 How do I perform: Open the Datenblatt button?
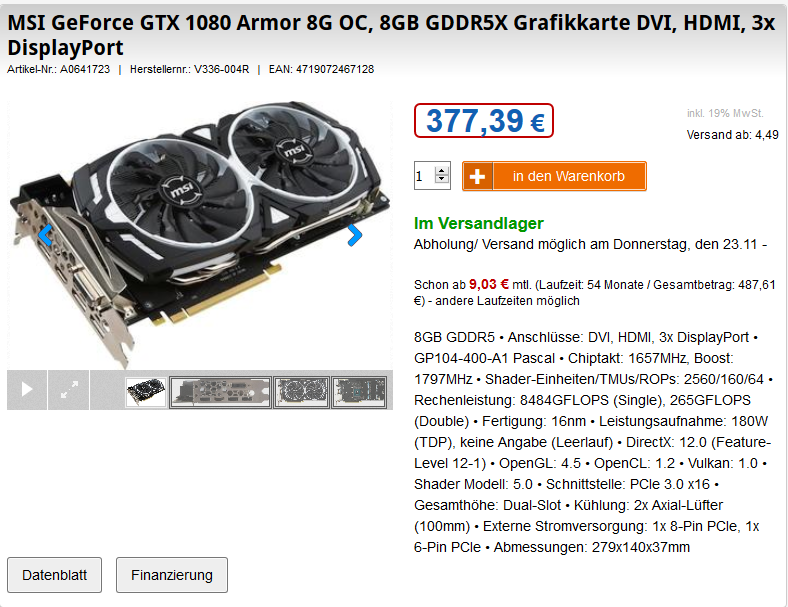(x=54, y=575)
